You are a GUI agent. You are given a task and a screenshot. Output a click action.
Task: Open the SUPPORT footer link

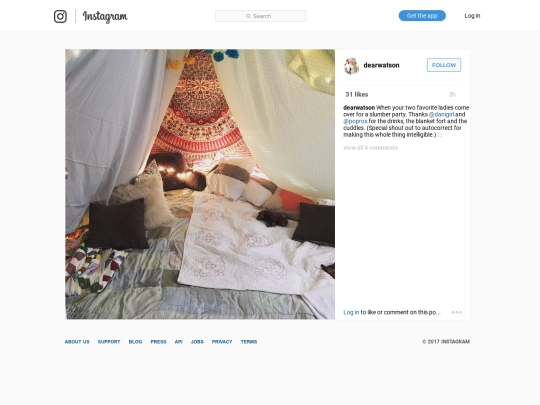pyautogui.click(x=109, y=342)
